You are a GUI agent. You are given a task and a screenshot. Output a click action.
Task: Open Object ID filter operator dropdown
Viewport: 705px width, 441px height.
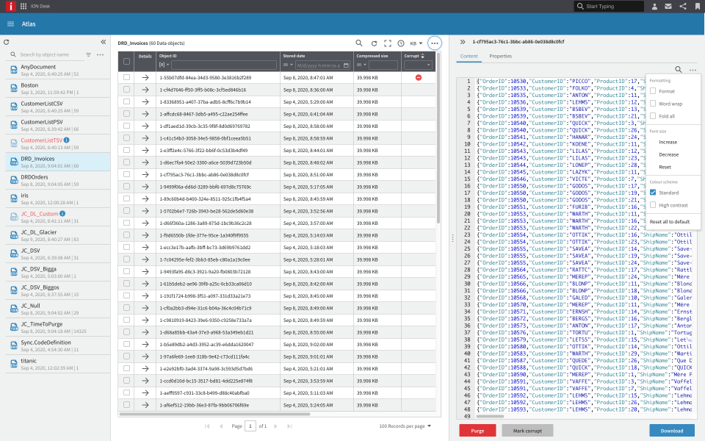pos(164,65)
